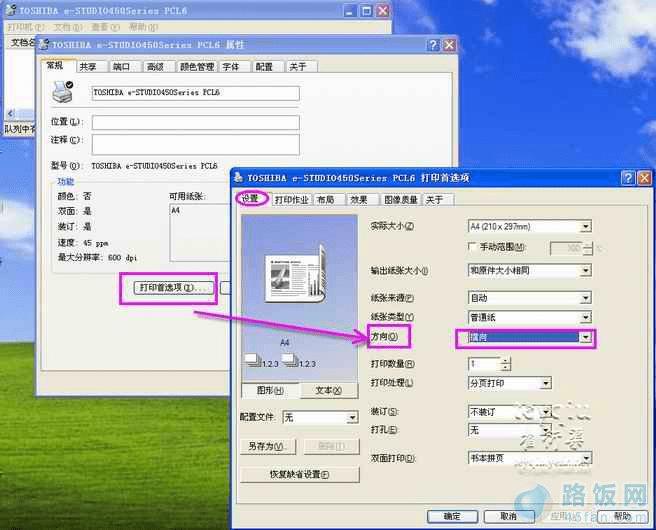This screenshot has width=656, height=530.
Task: Close the properties window
Action: pos(449,45)
